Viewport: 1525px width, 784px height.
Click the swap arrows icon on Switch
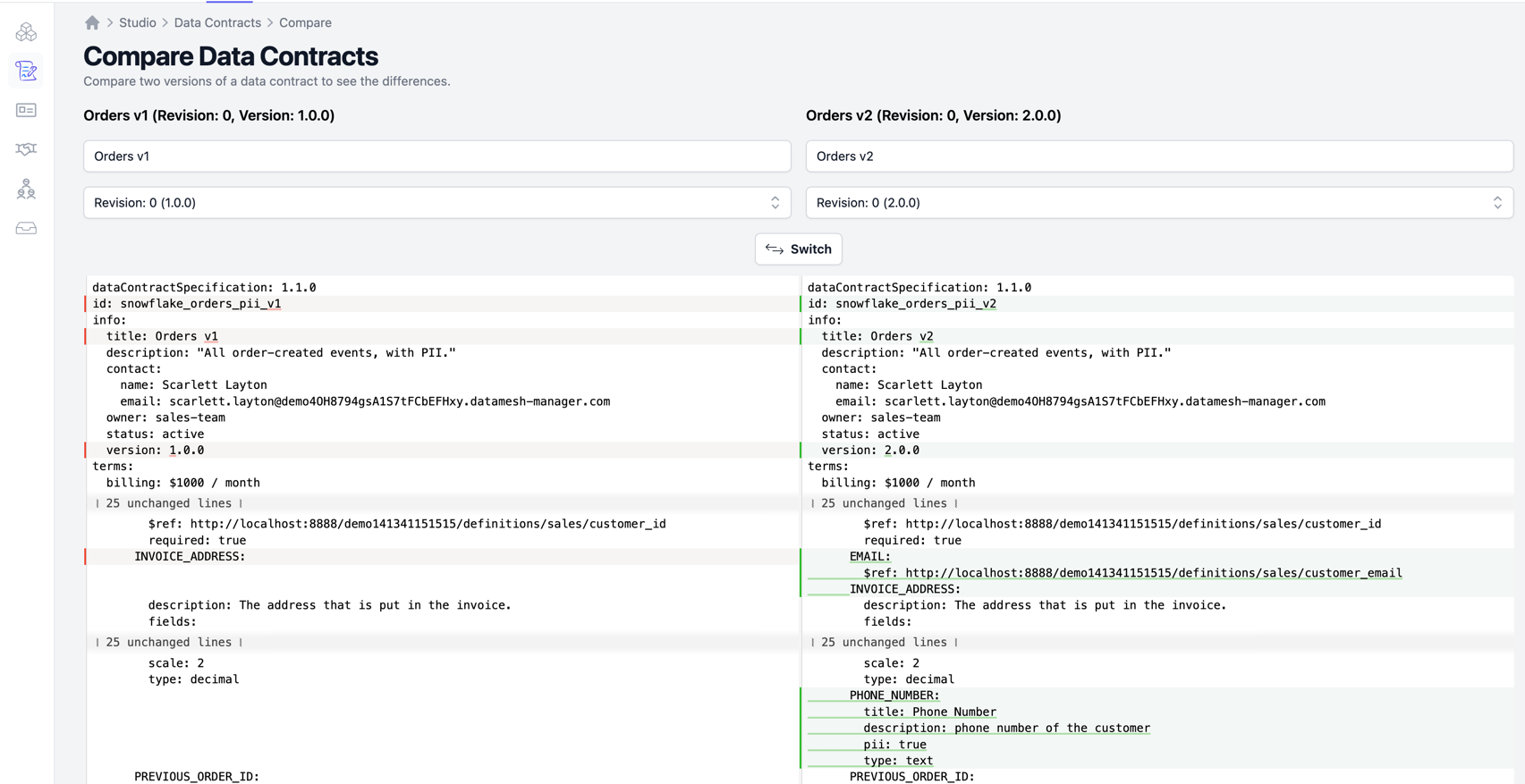click(x=775, y=249)
